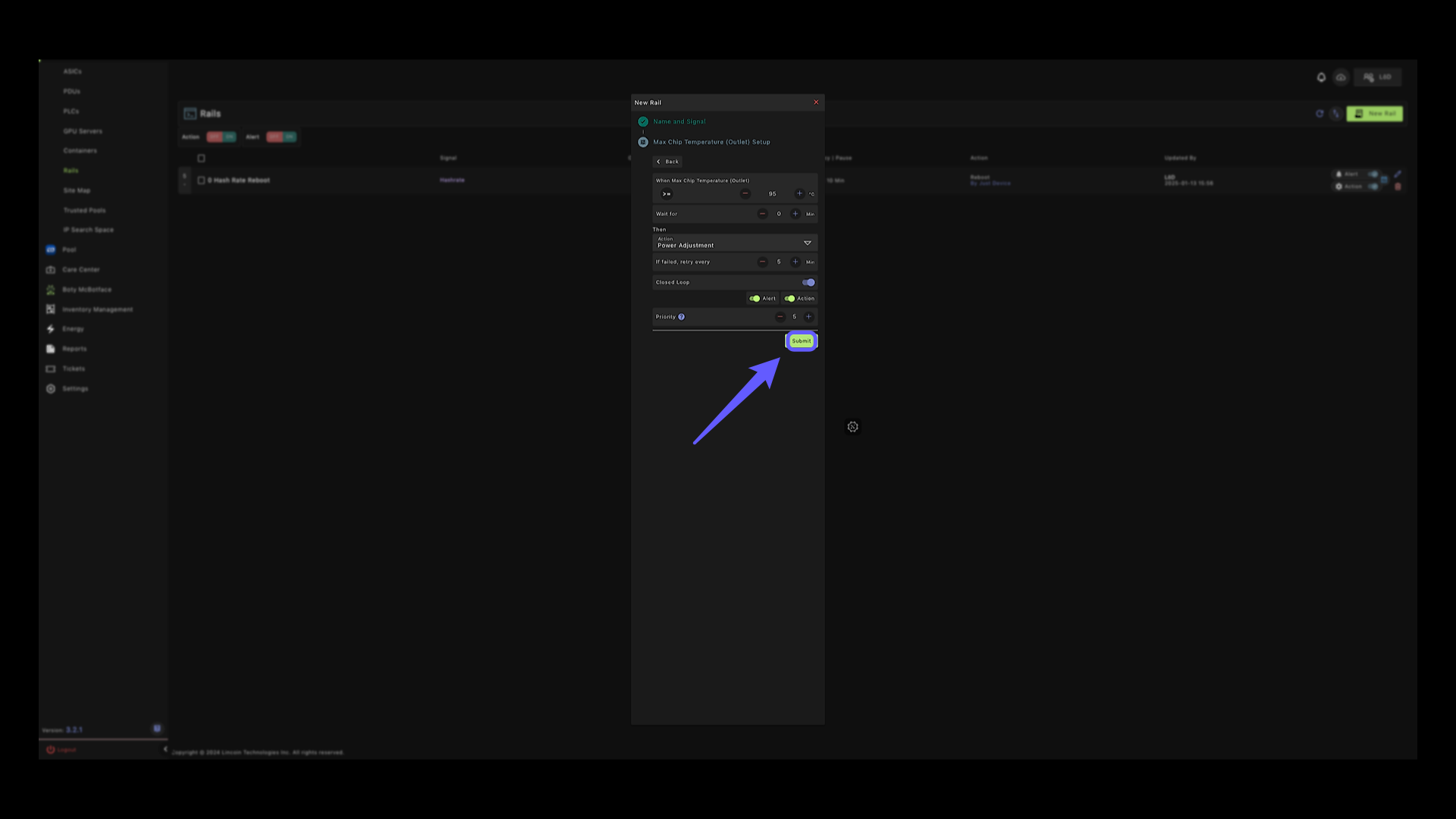Open Site Map in the sidebar
The width and height of the screenshot is (1456, 819).
click(77, 190)
